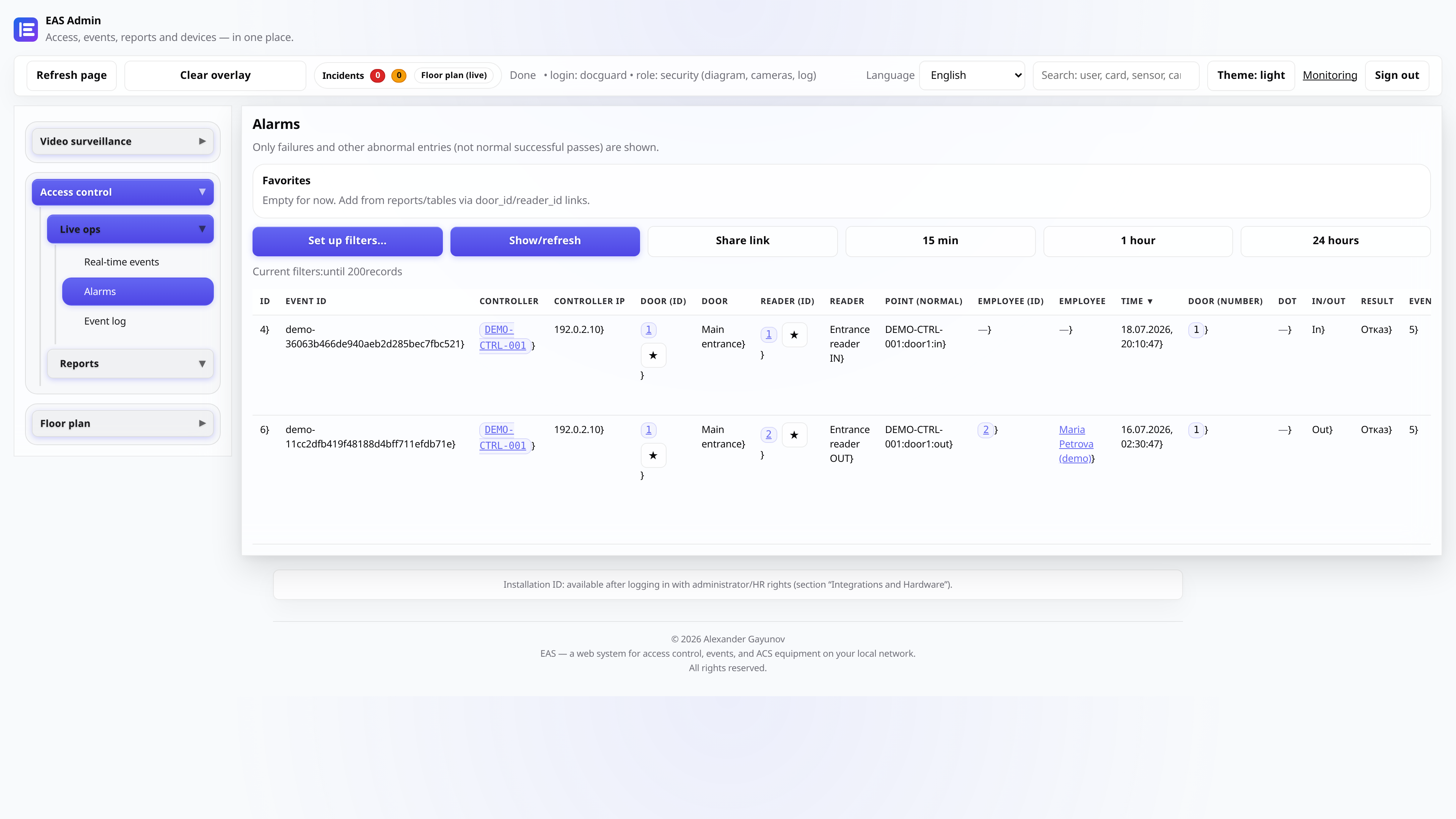Click the time 16.07.2026, 02:30:47
Viewport: 1456px width, 819px height.
point(1147,437)
